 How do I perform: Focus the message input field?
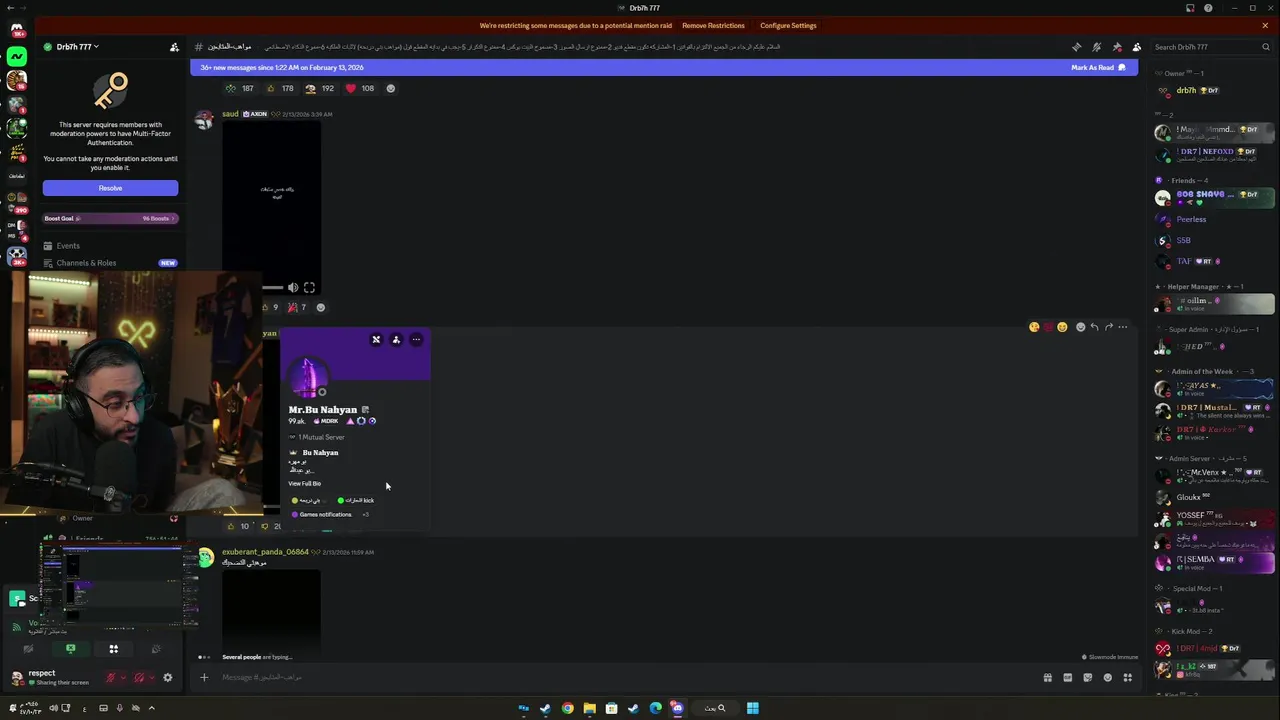[620, 677]
